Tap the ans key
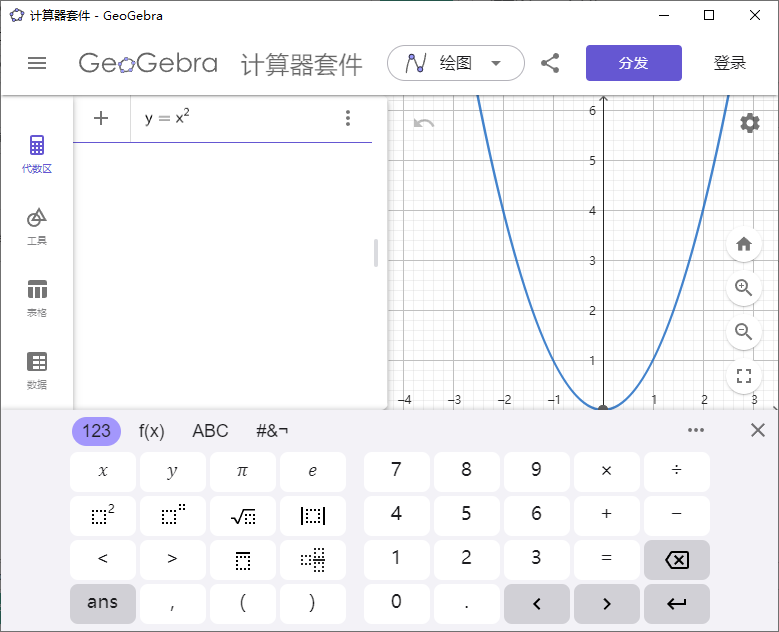Image resolution: width=779 pixels, height=632 pixels. [x=103, y=604]
